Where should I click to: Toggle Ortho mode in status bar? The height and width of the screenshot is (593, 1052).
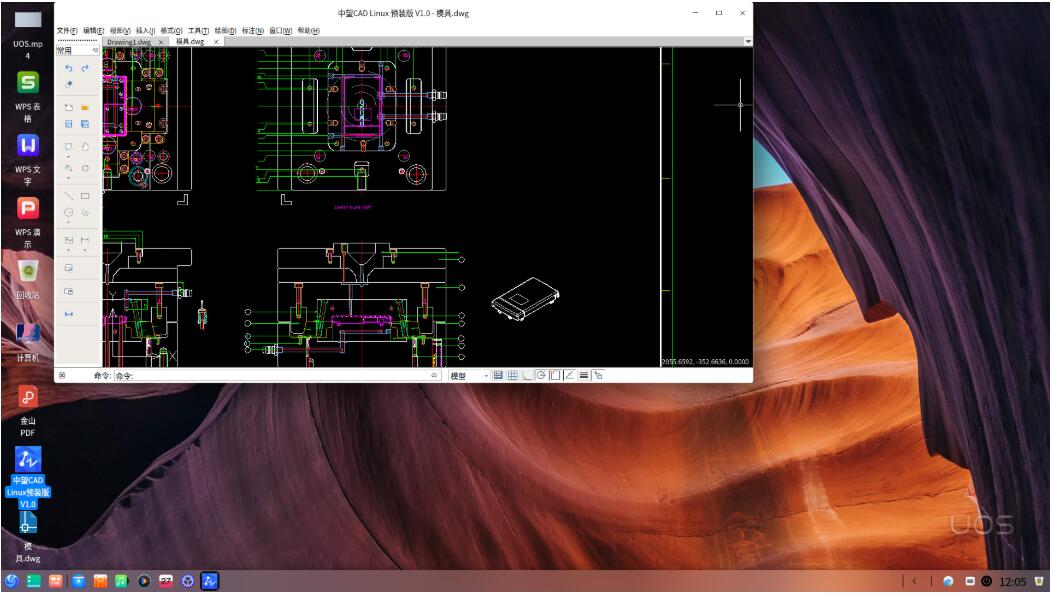tap(527, 376)
